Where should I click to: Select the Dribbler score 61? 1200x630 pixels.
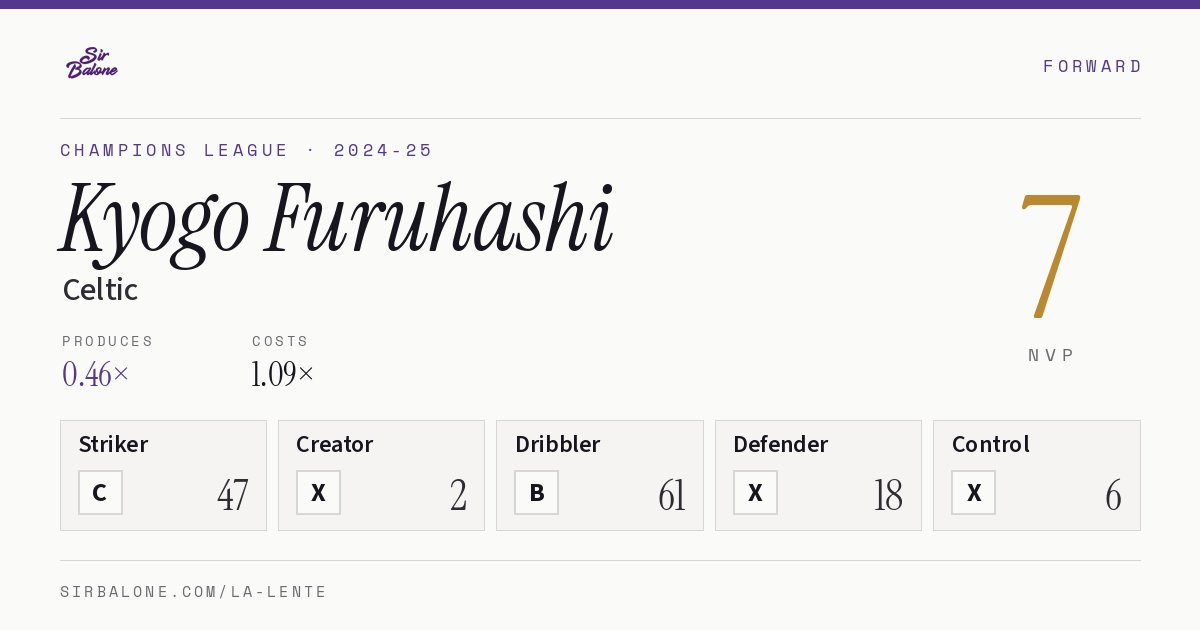pyautogui.click(x=672, y=495)
